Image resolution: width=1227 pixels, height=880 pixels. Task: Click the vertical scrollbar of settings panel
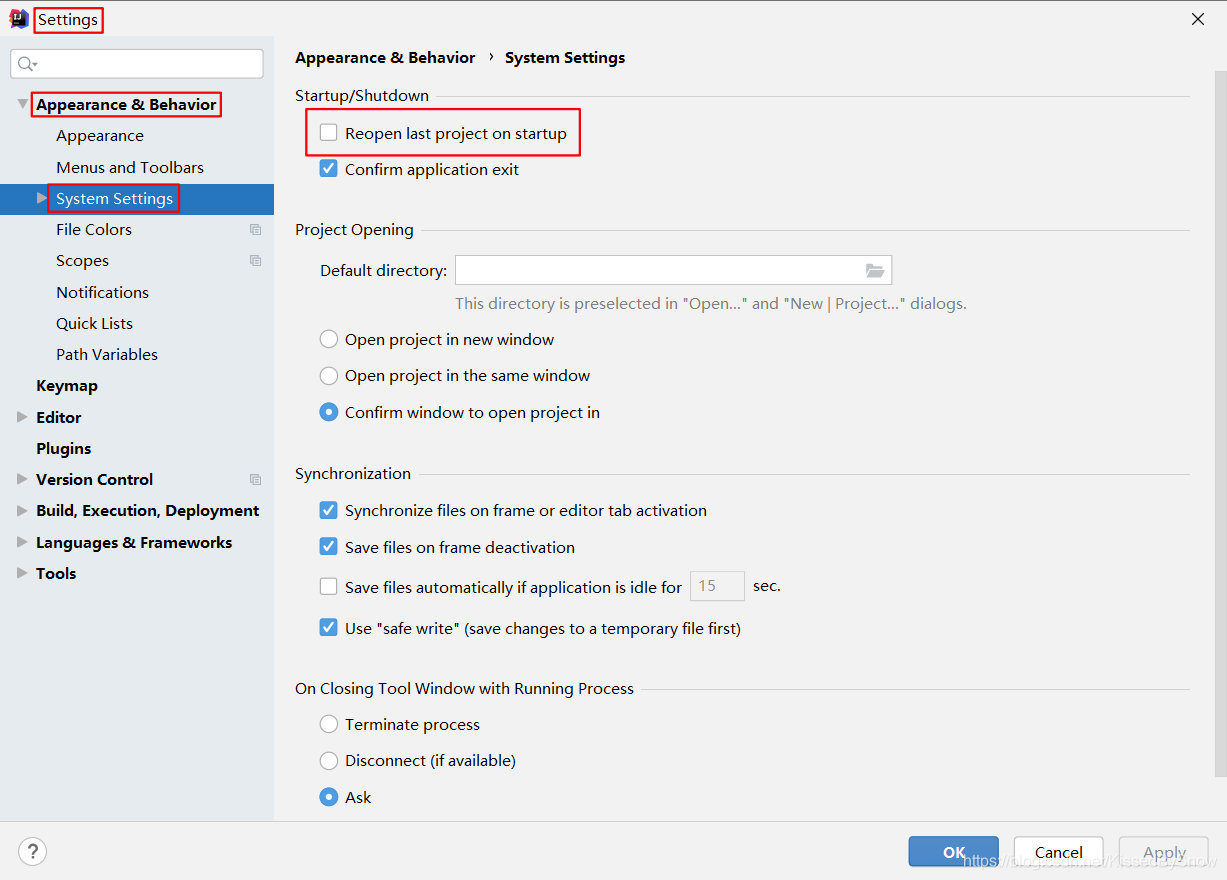tap(1220, 423)
